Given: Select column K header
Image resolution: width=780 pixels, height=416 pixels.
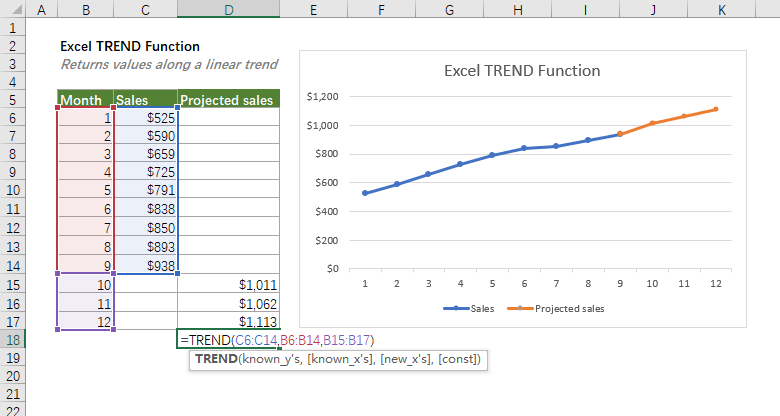Looking at the screenshot, I should click(720, 9).
